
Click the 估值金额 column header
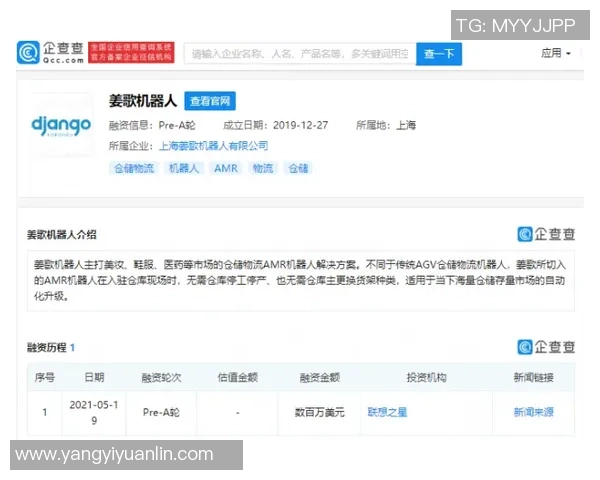[x=238, y=377]
